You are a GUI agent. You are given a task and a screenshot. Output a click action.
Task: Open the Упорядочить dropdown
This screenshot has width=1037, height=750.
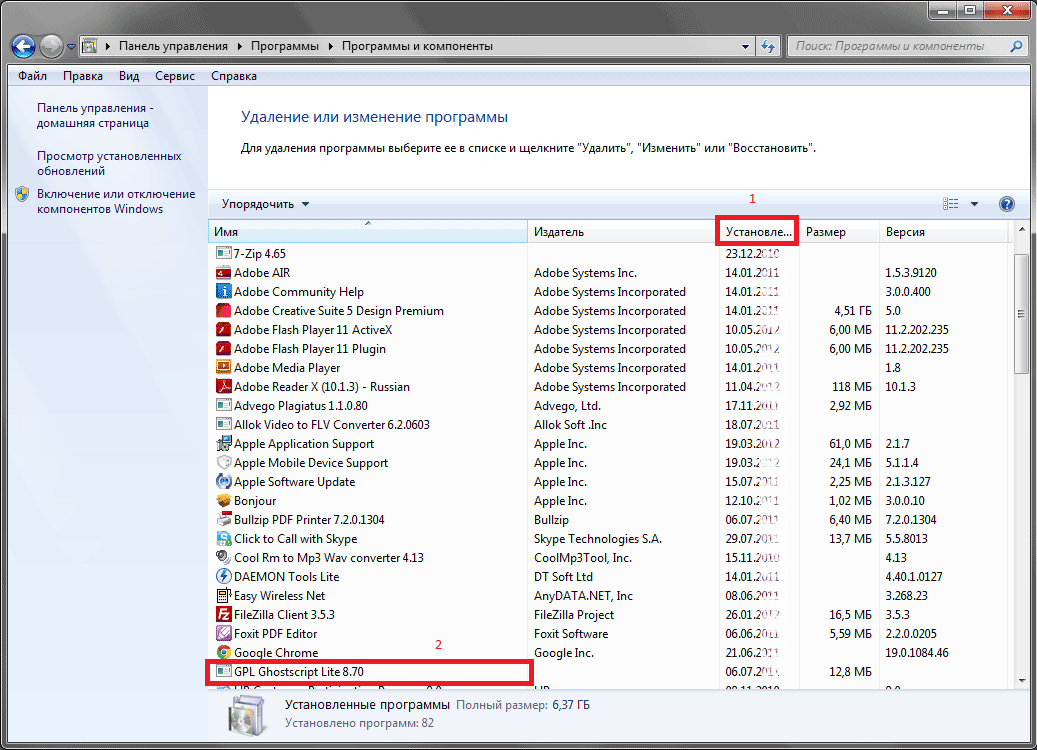click(265, 204)
